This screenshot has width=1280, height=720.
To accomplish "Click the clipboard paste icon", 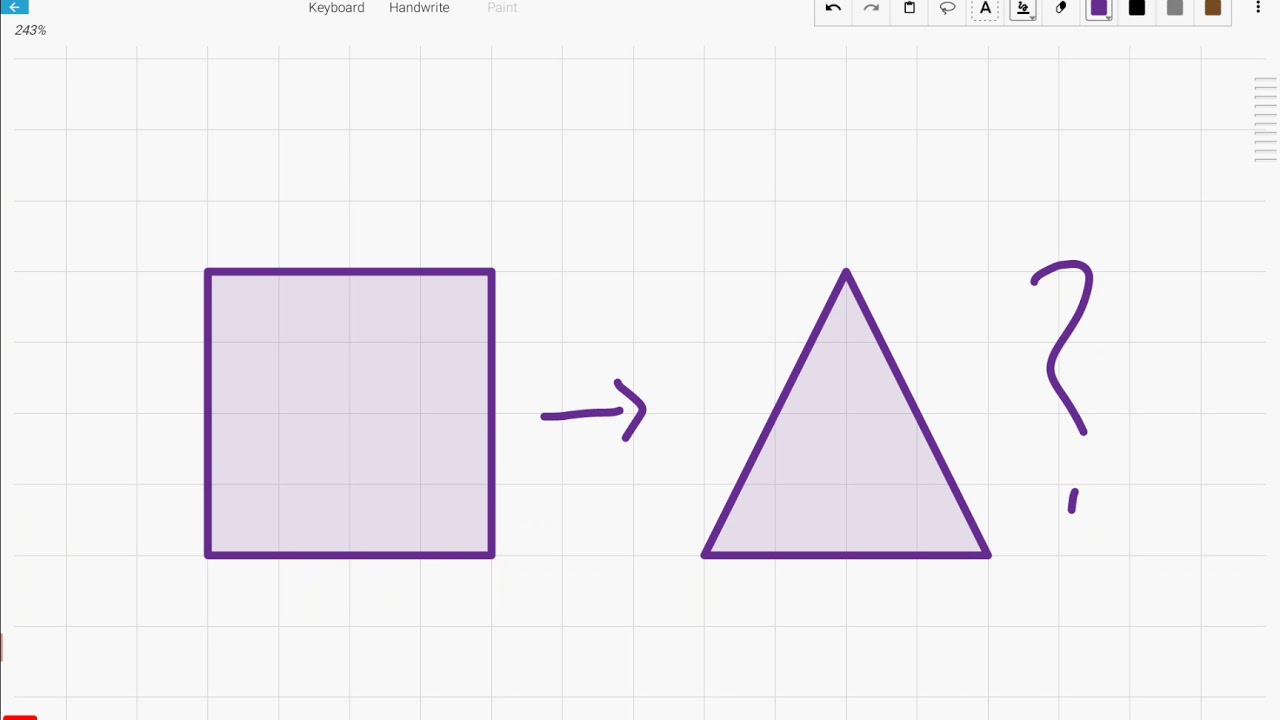I will click(909, 8).
